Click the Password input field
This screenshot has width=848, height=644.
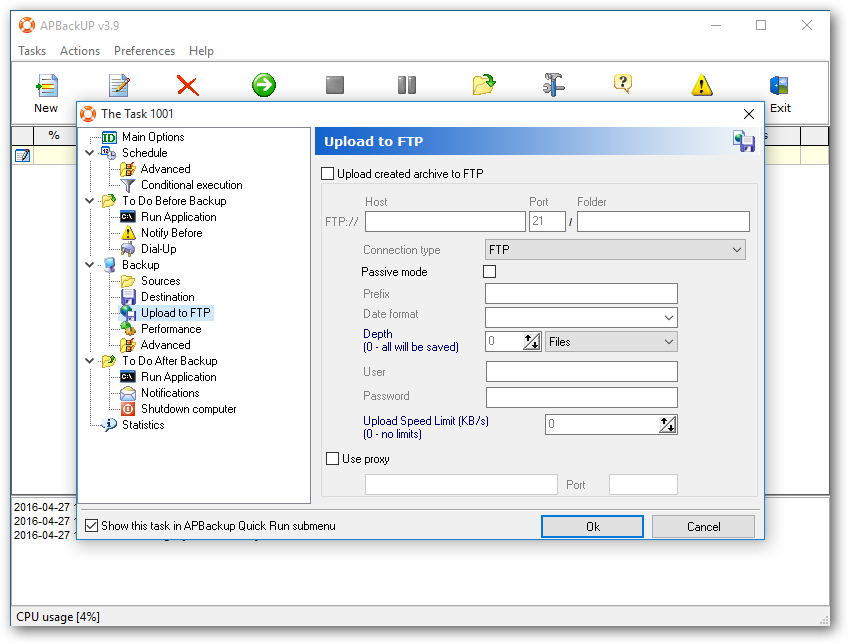tap(581, 397)
